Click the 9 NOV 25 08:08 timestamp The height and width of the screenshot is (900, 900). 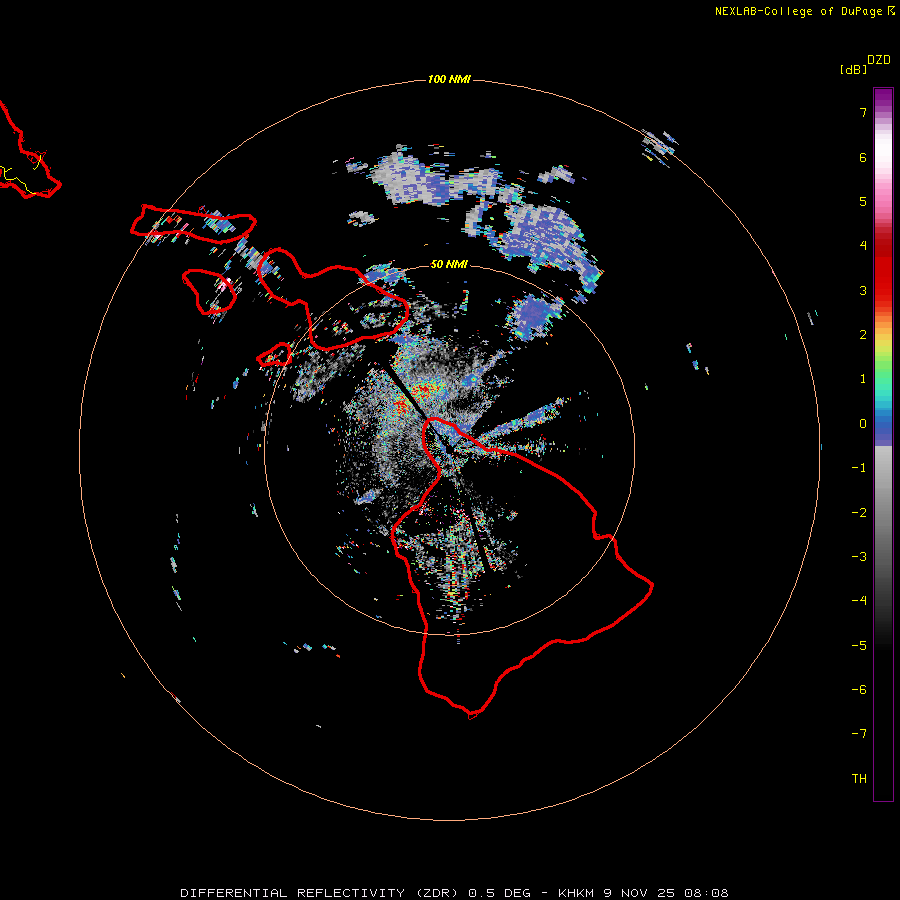666,893
